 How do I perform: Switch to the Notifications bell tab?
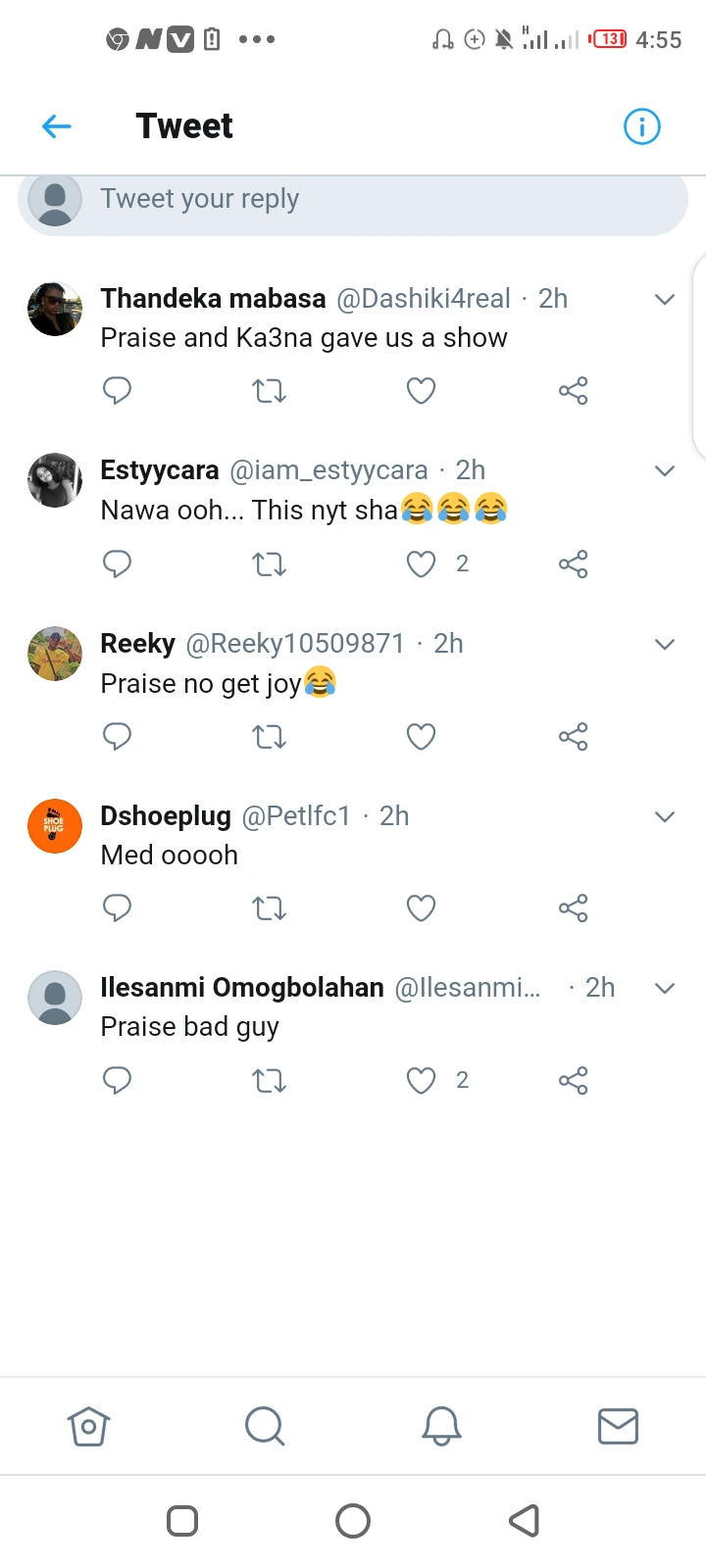pyautogui.click(x=441, y=1426)
